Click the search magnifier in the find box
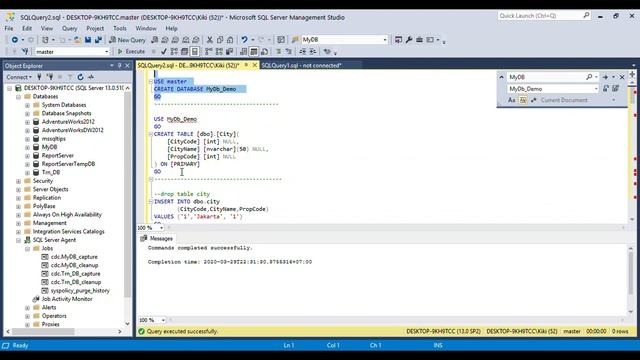 tap(589, 77)
